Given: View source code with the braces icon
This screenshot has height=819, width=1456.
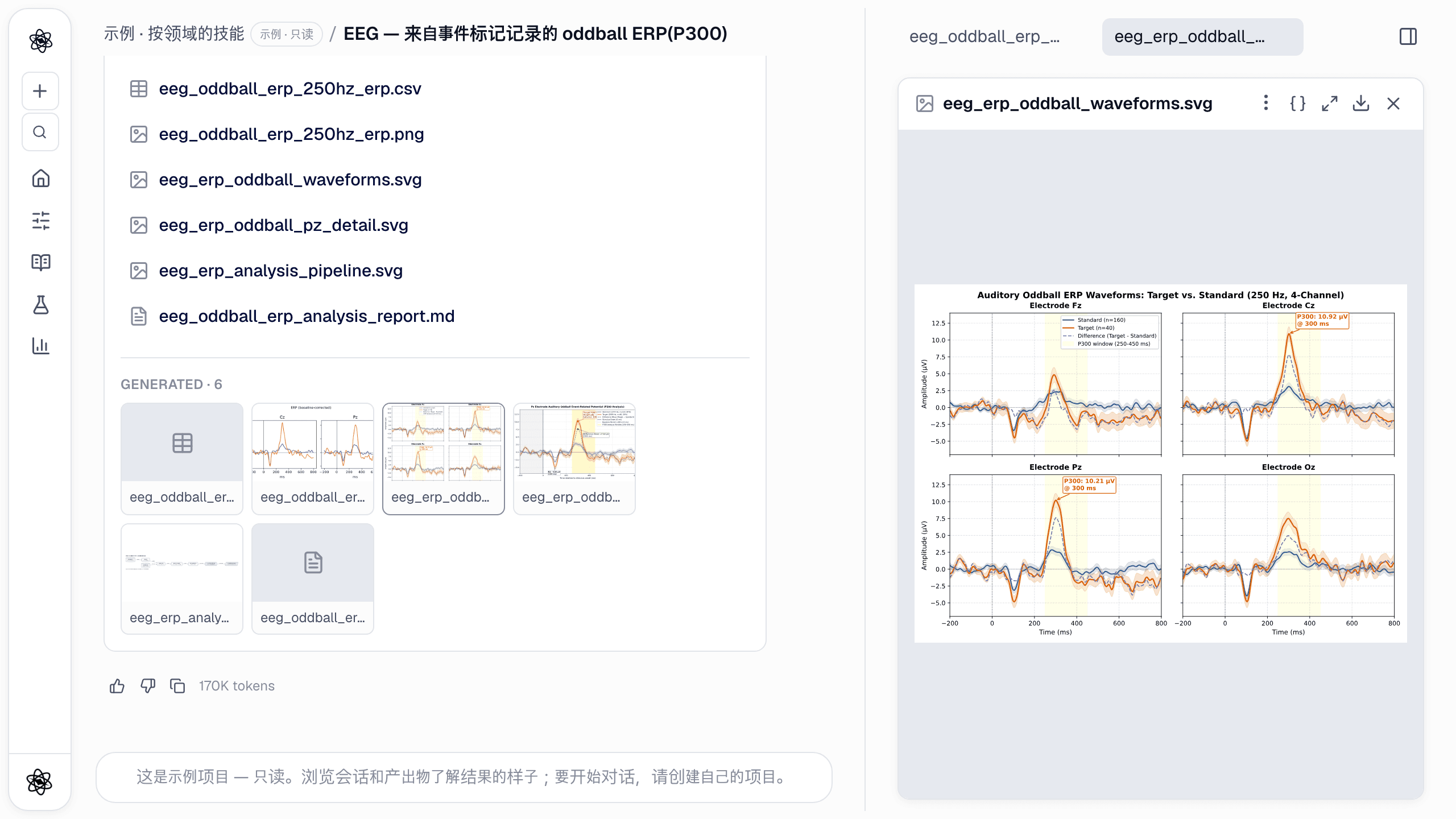Looking at the screenshot, I should click(1297, 103).
